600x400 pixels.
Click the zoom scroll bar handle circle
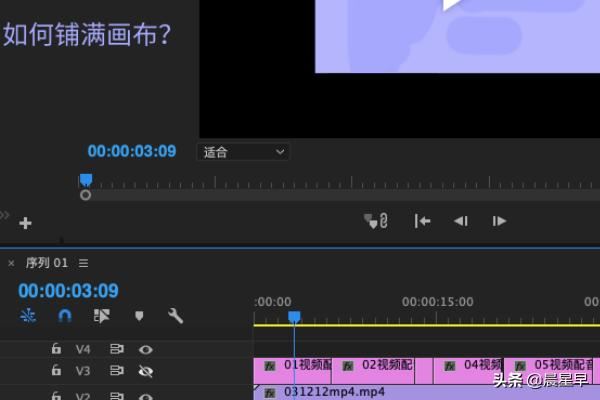pos(85,195)
